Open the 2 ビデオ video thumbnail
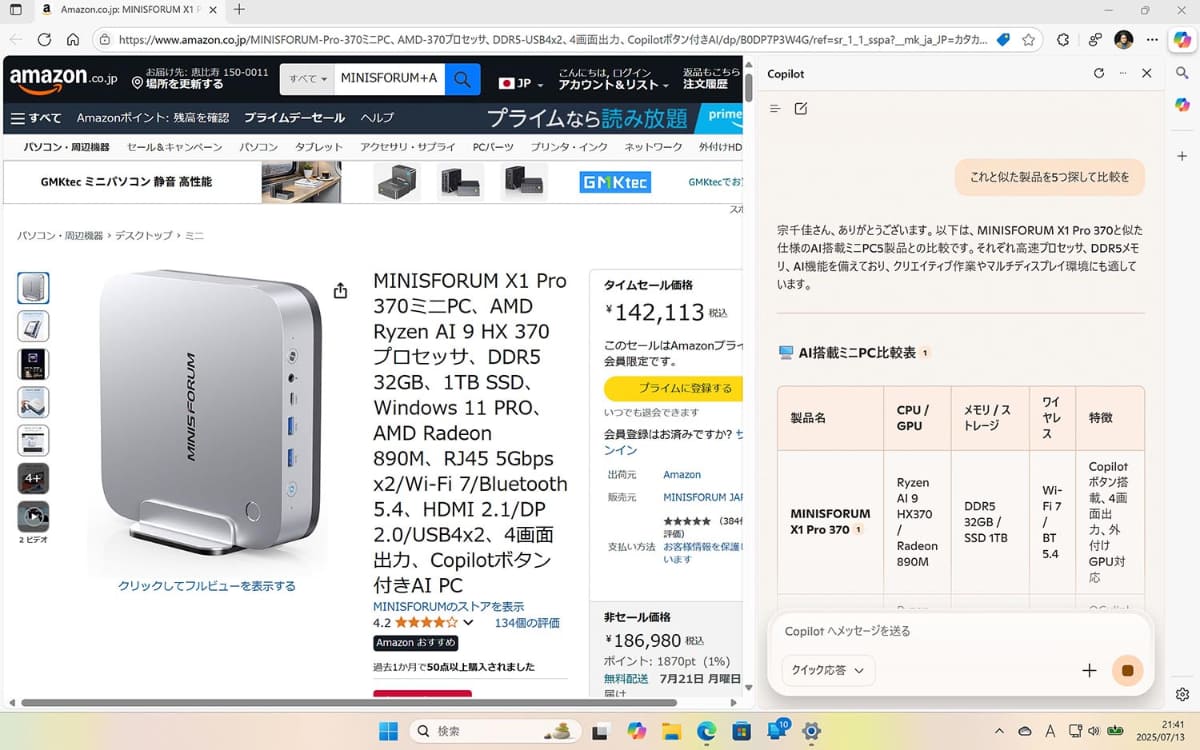The width and height of the screenshot is (1200, 750). [33, 517]
